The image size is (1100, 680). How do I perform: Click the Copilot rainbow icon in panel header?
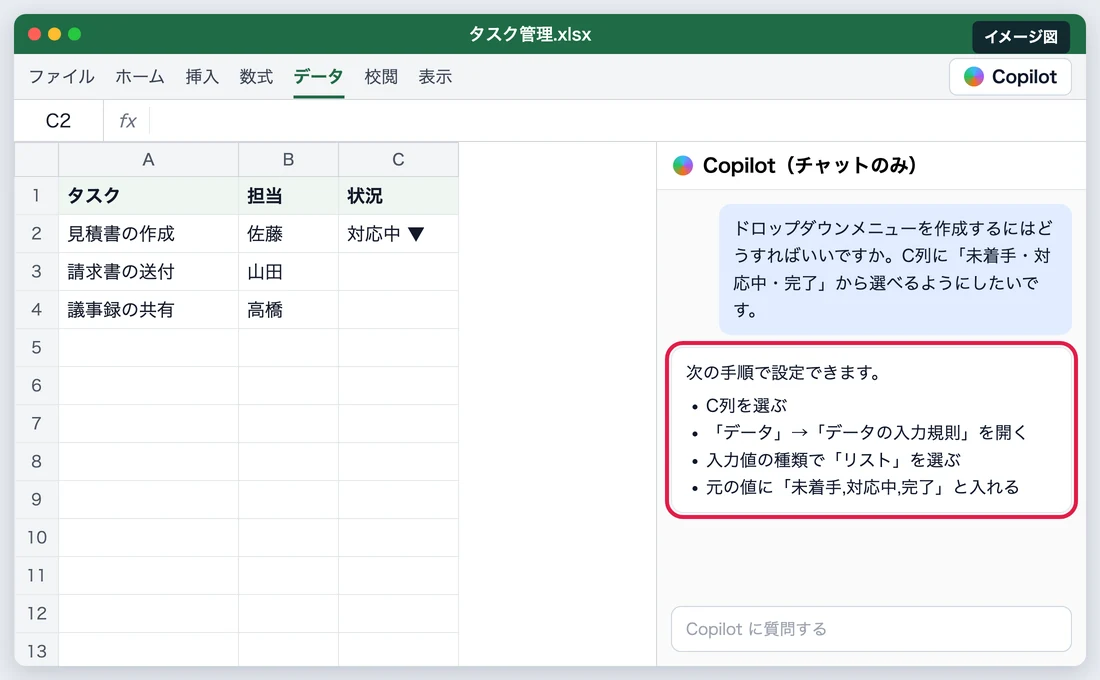683,166
